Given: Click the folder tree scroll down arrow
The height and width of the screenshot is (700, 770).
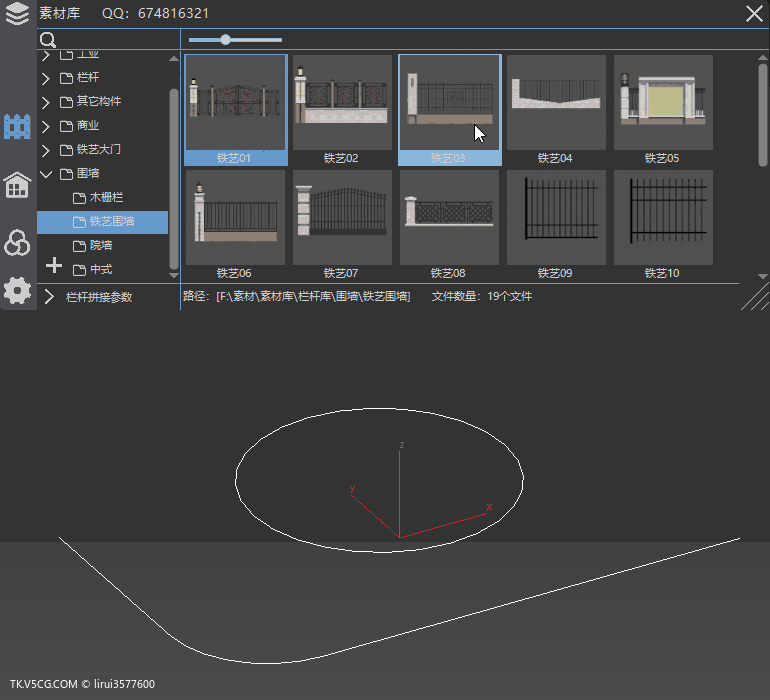Looking at the screenshot, I should point(174,274).
